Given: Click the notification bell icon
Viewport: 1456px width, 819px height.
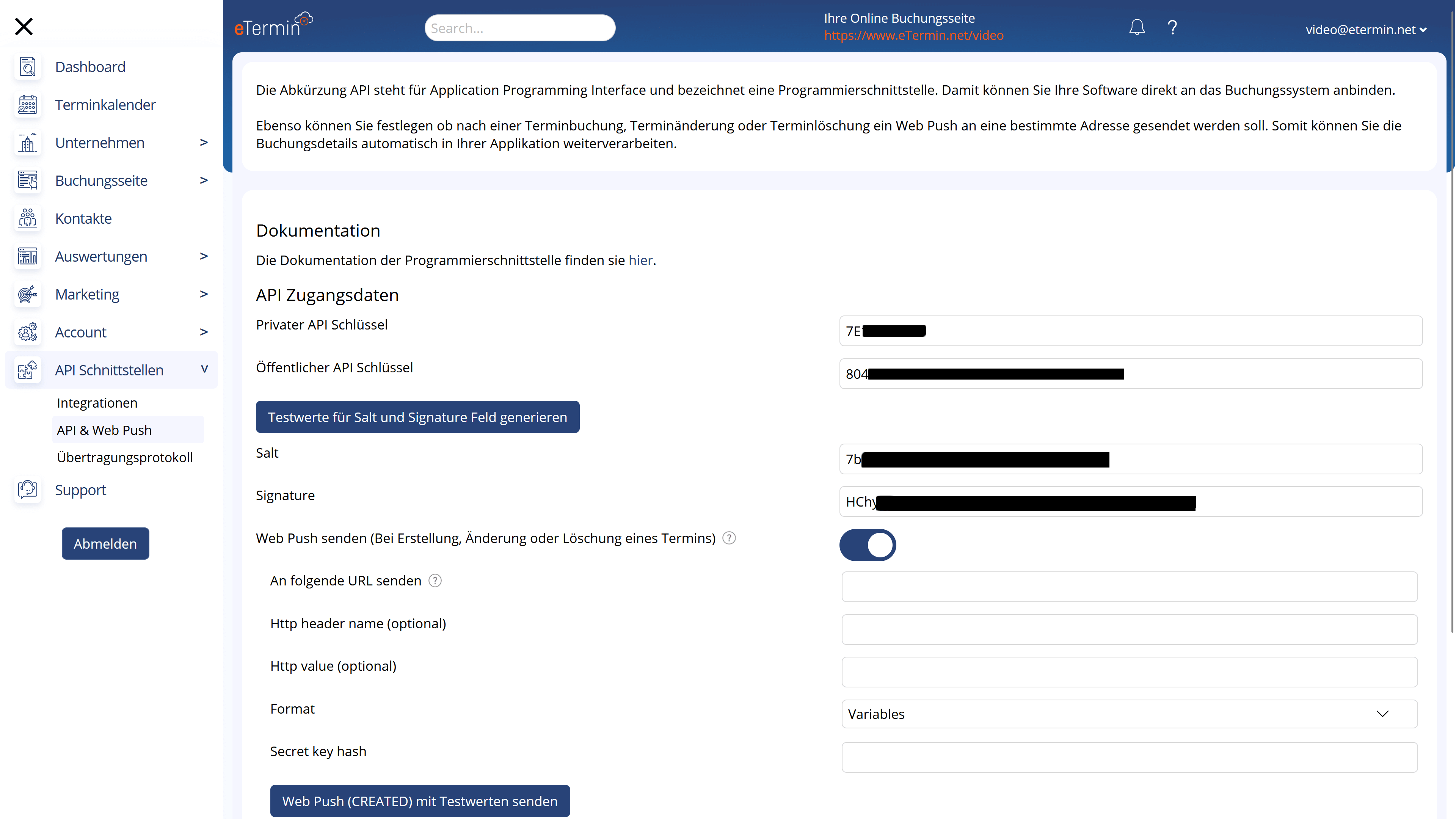Looking at the screenshot, I should (x=1137, y=27).
